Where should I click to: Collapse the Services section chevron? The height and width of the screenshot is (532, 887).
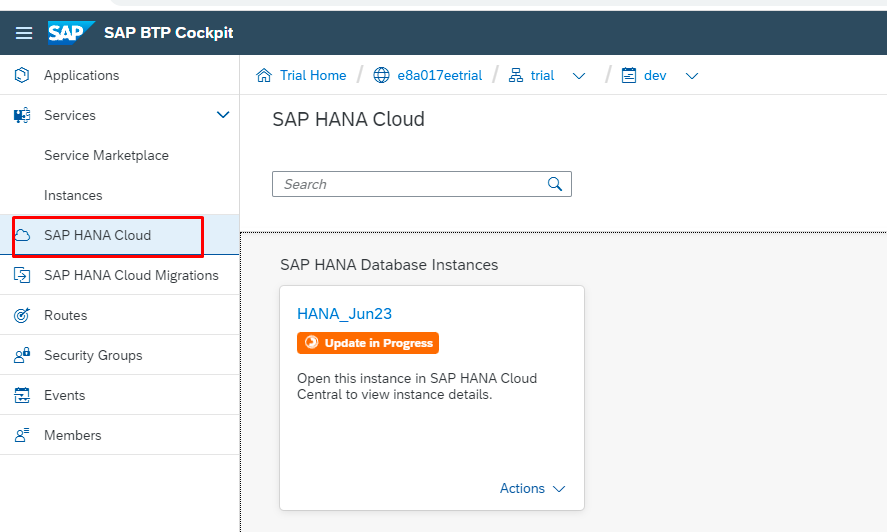point(223,115)
